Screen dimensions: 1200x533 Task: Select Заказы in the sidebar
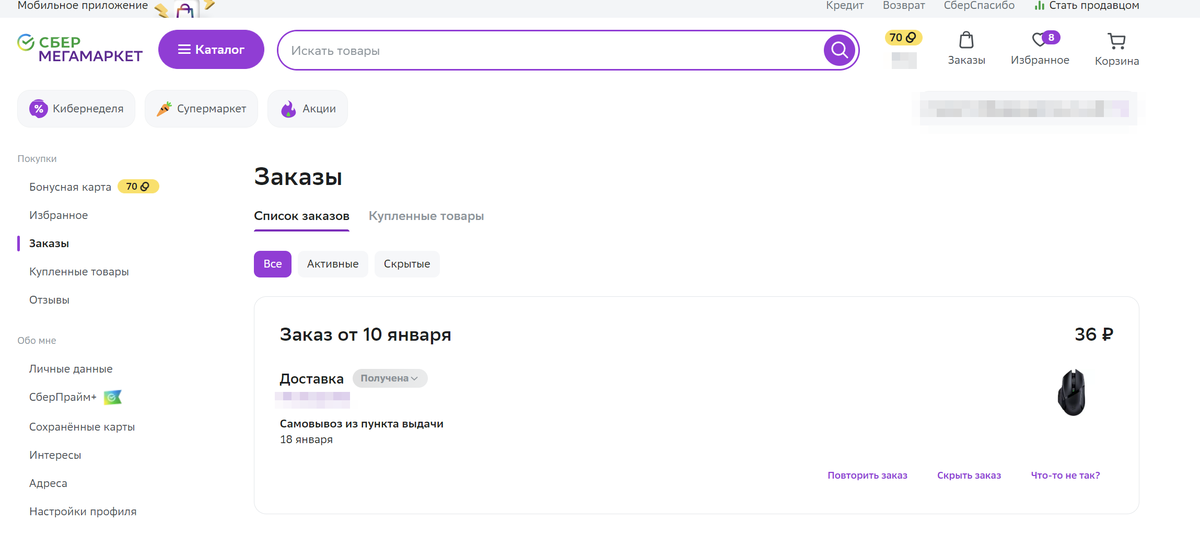tap(49, 243)
